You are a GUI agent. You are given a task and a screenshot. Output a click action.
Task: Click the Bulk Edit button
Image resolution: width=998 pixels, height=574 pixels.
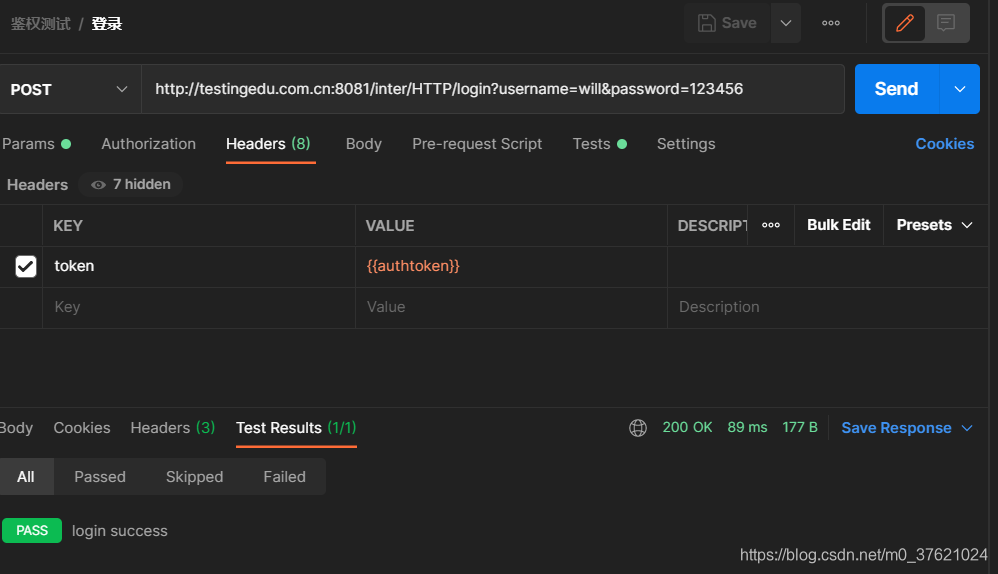click(838, 225)
